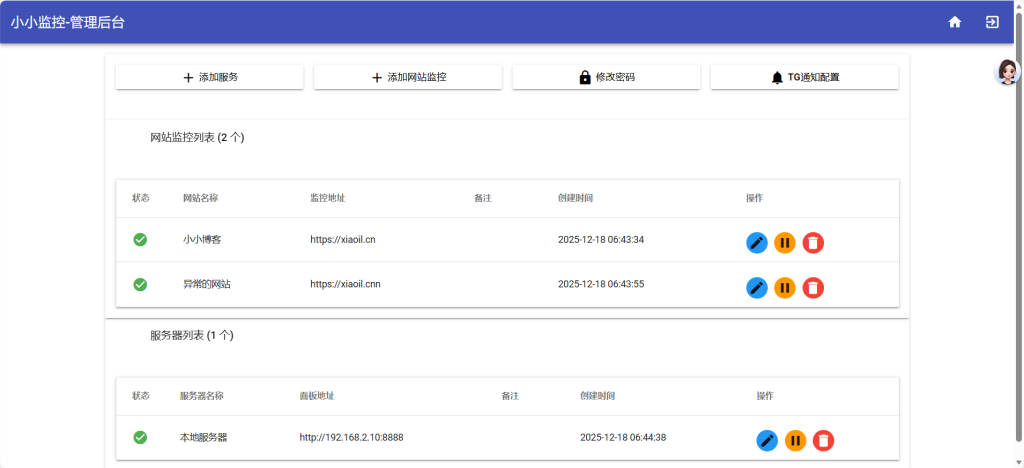1024x468 pixels.
Task: Click the floating avatar on right edge
Action: tap(1008, 71)
